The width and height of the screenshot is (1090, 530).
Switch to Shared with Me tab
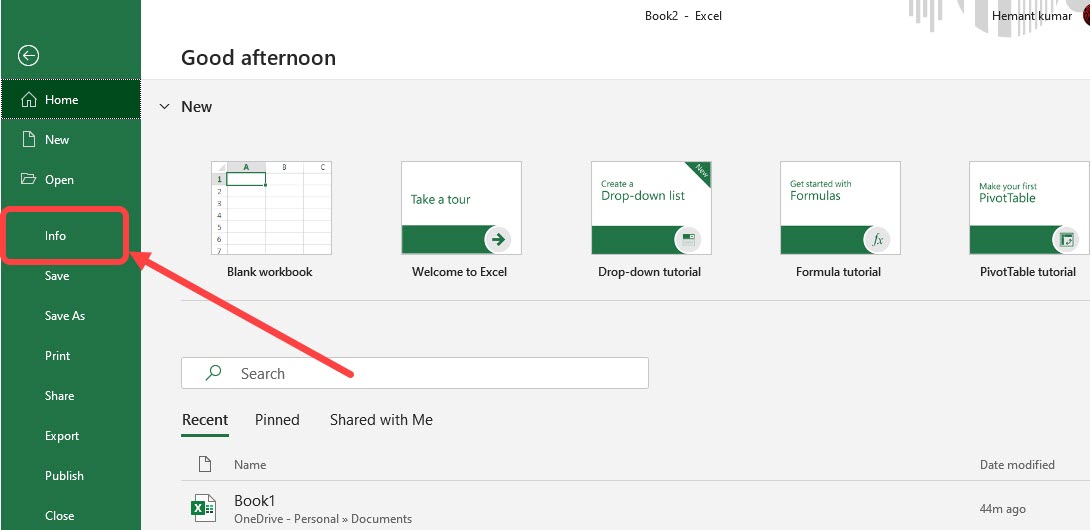[x=381, y=420]
